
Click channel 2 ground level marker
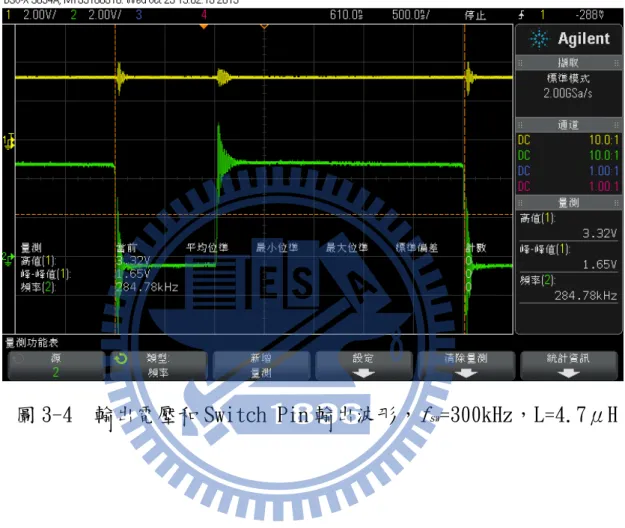(x=8, y=258)
